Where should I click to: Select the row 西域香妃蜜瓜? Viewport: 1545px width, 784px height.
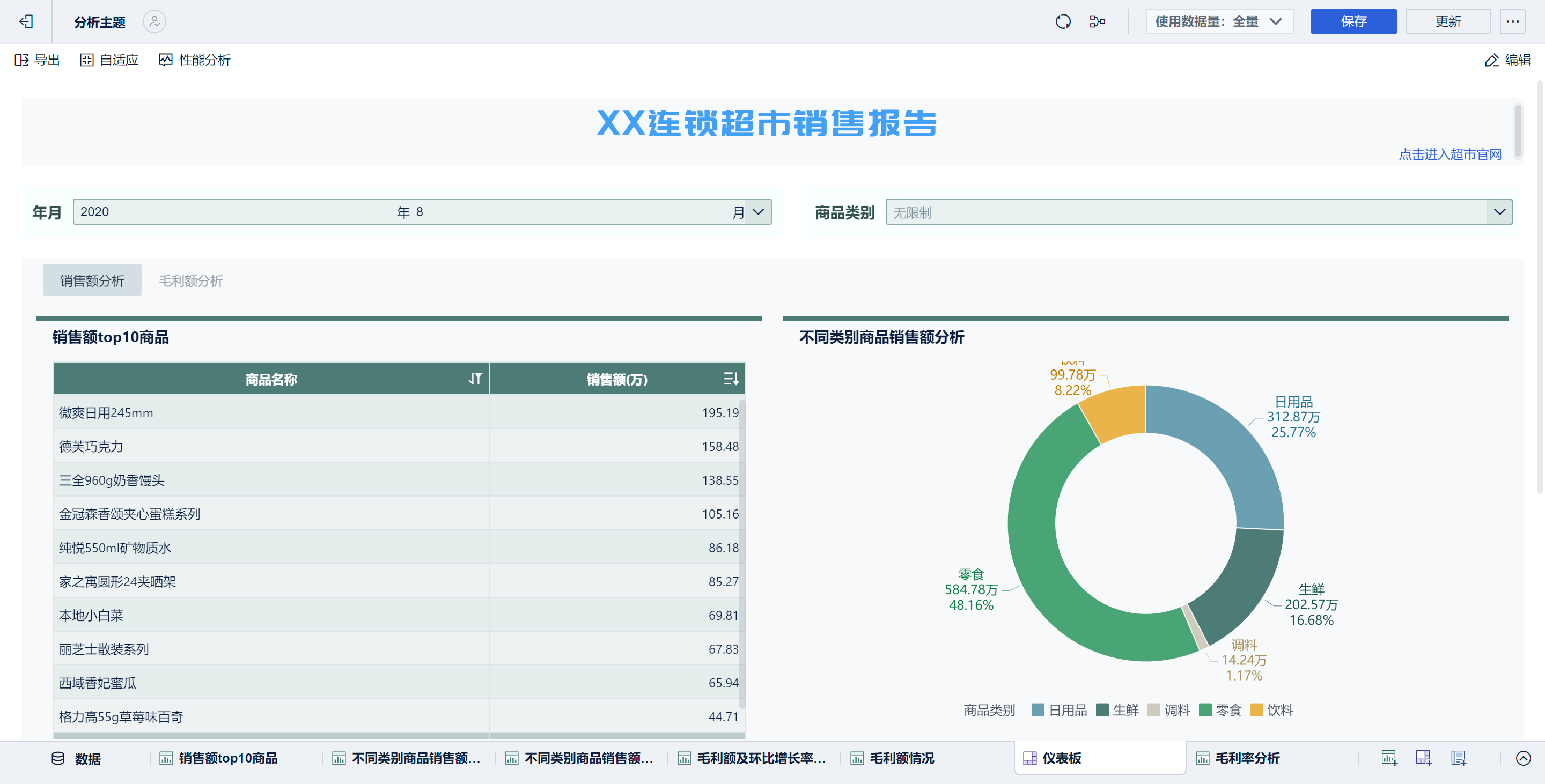(x=399, y=682)
